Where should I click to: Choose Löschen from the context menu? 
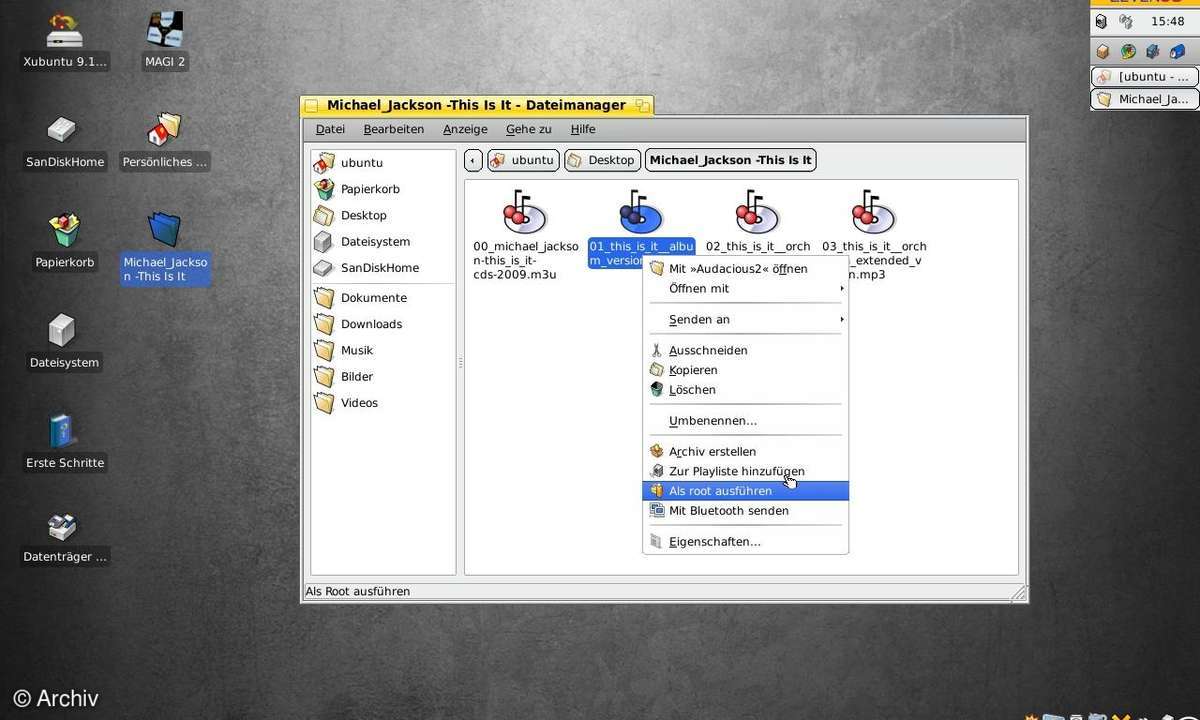[745, 390]
